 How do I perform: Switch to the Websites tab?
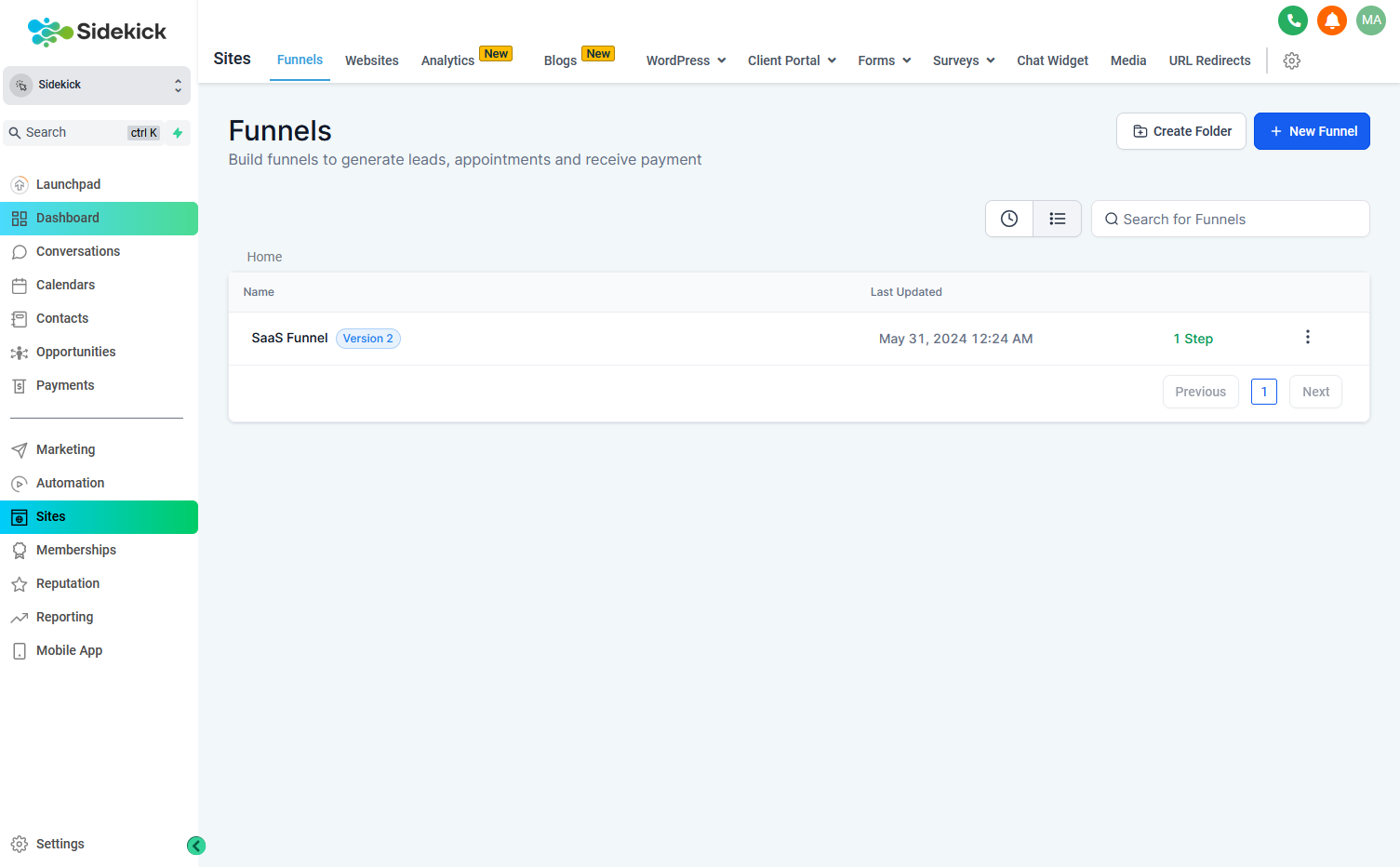click(372, 60)
